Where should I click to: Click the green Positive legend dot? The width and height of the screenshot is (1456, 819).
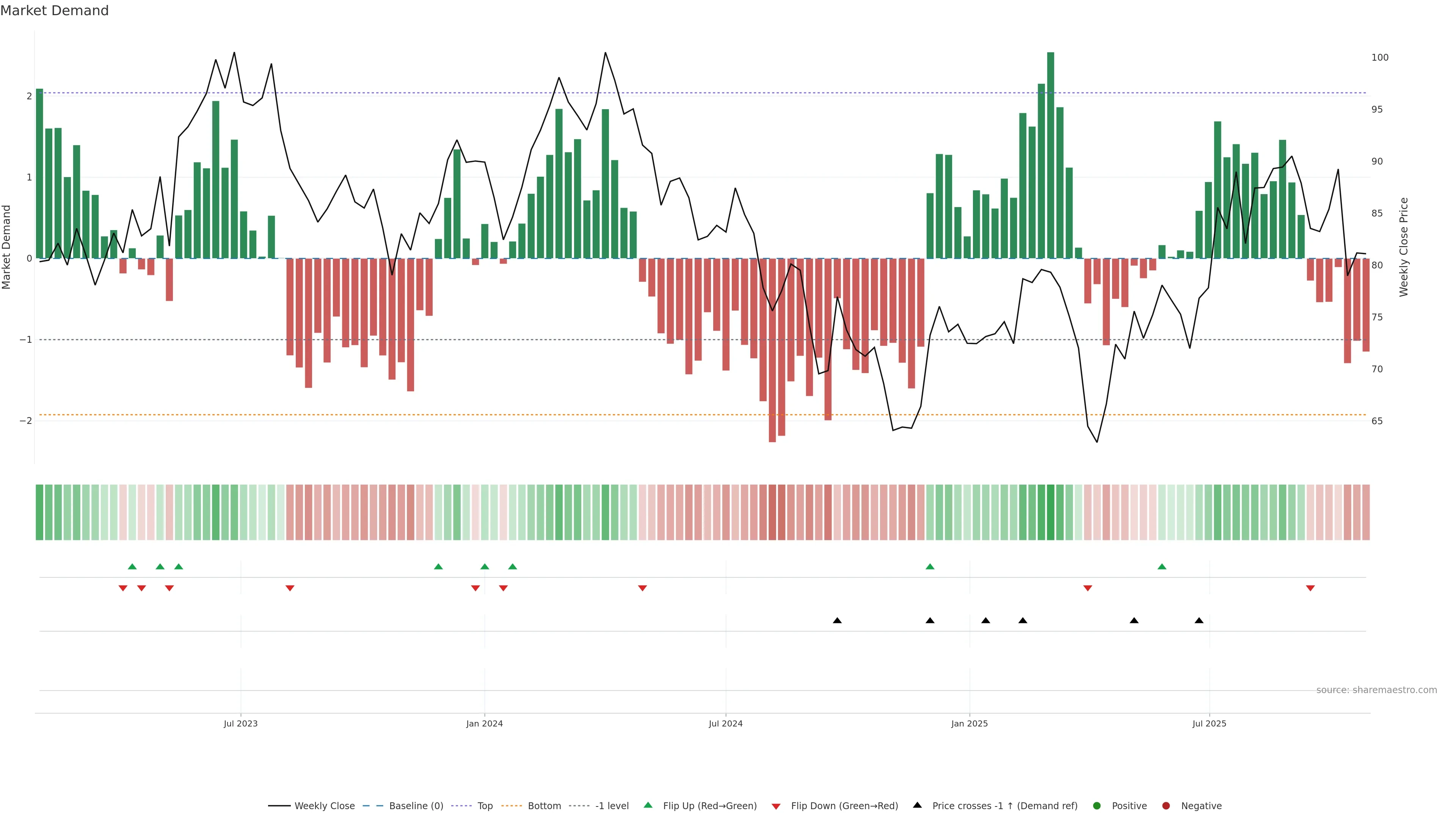(1097, 805)
